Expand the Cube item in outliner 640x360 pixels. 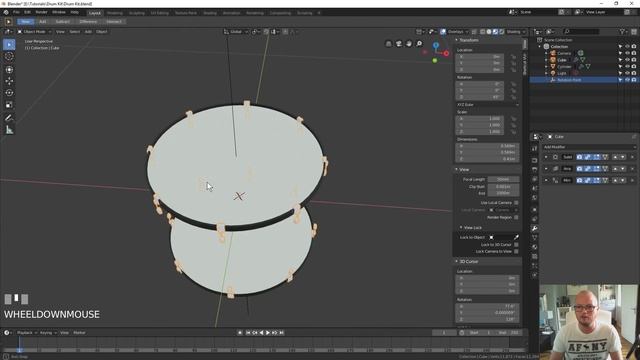(x=547, y=60)
